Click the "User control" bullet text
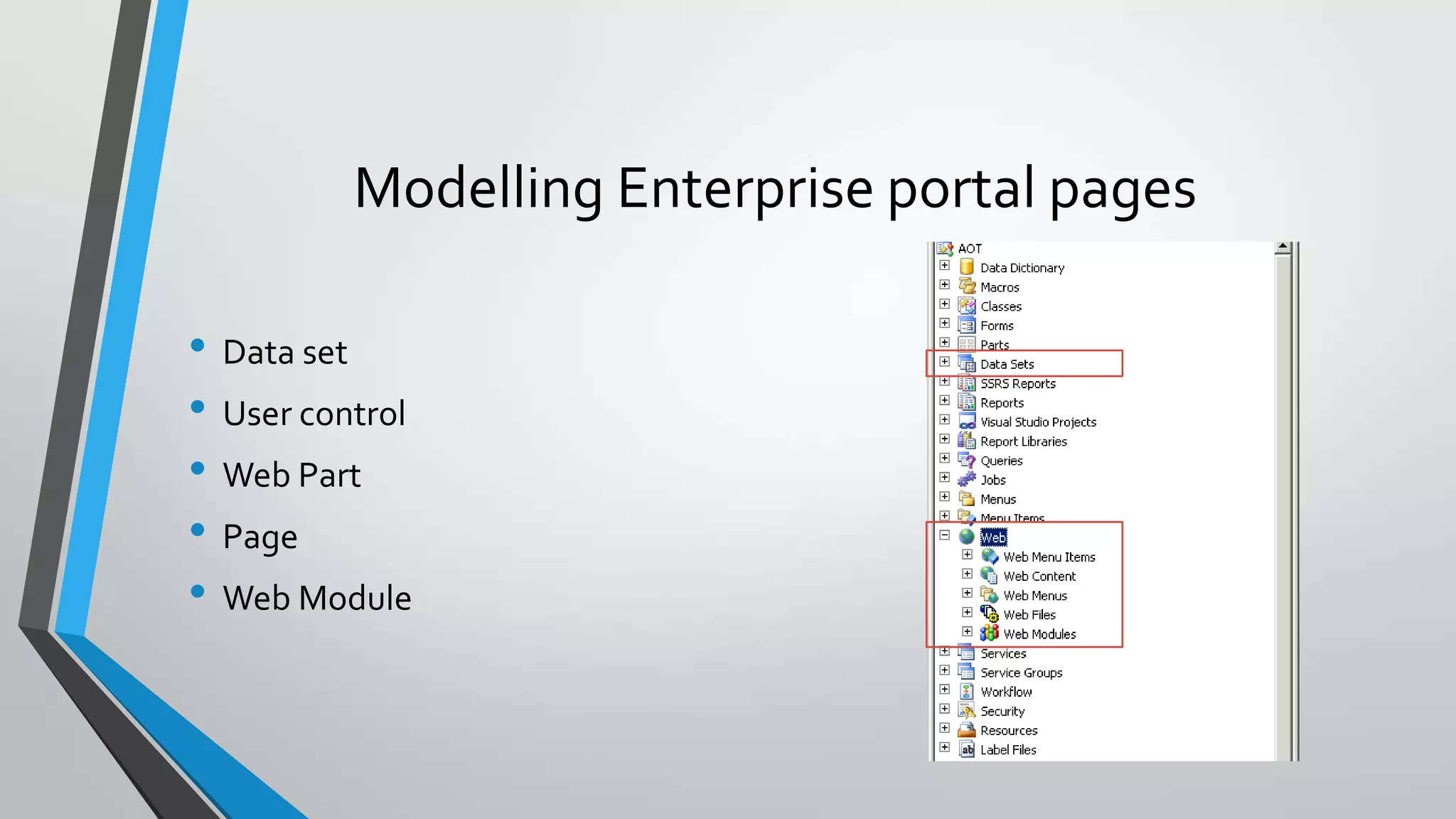The height and width of the screenshot is (819, 1456). [x=314, y=413]
